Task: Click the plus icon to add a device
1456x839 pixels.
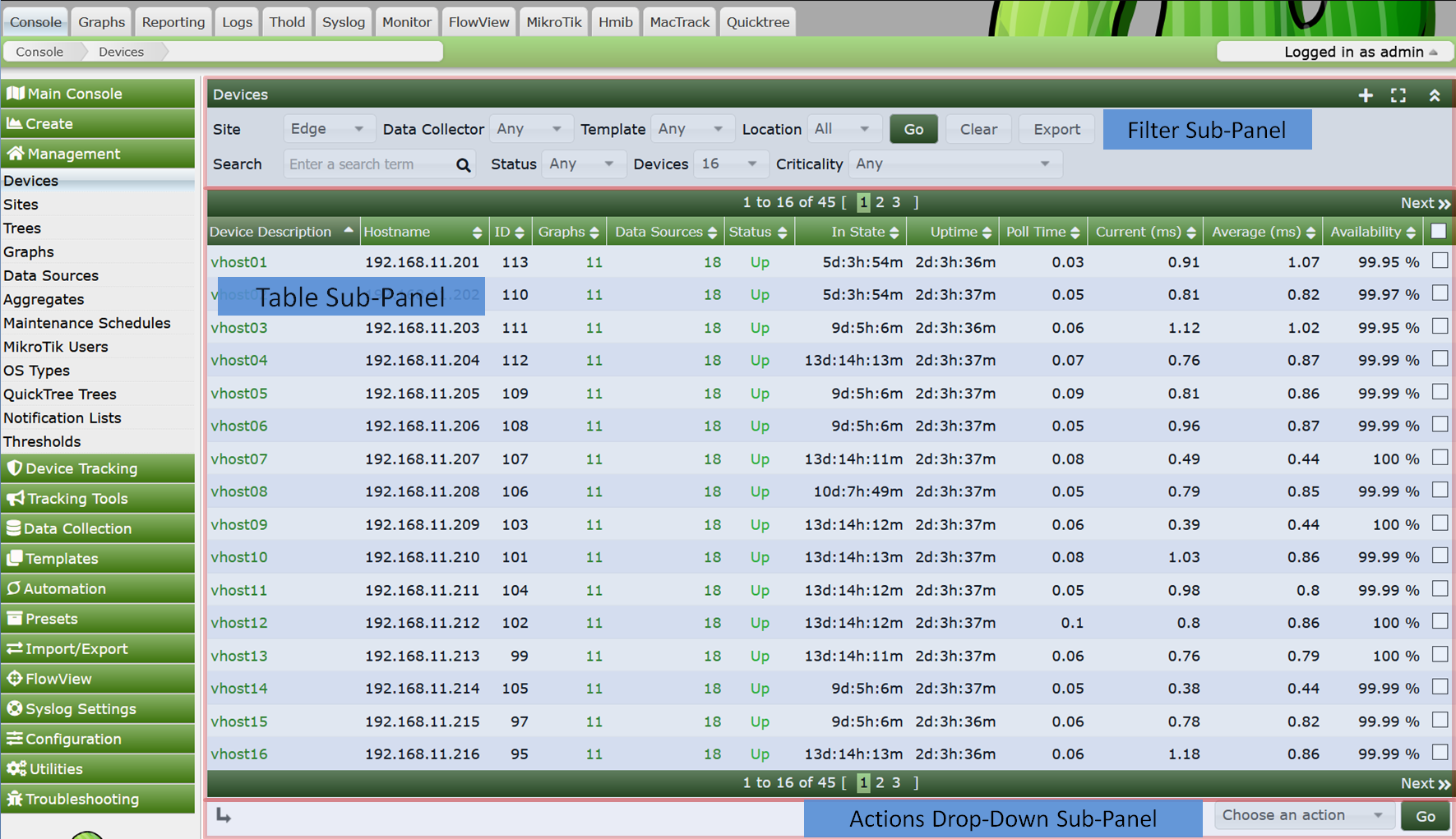Action: 1366,95
